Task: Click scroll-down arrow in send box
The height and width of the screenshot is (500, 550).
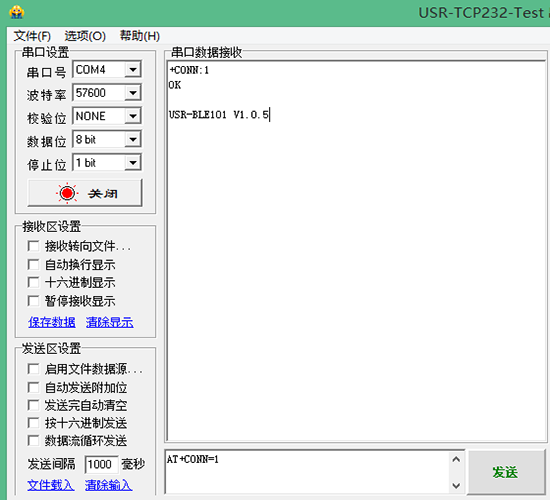Action: click(456, 486)
